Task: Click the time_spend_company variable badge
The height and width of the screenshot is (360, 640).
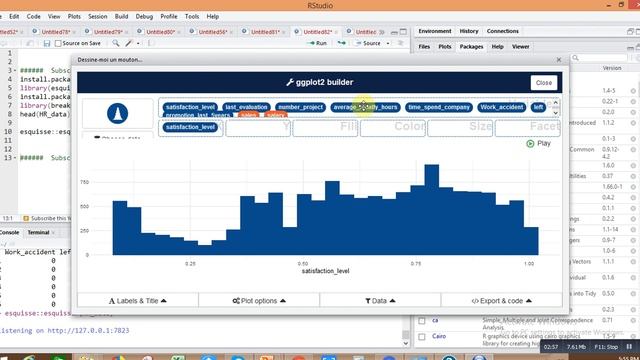Action: 439,107
